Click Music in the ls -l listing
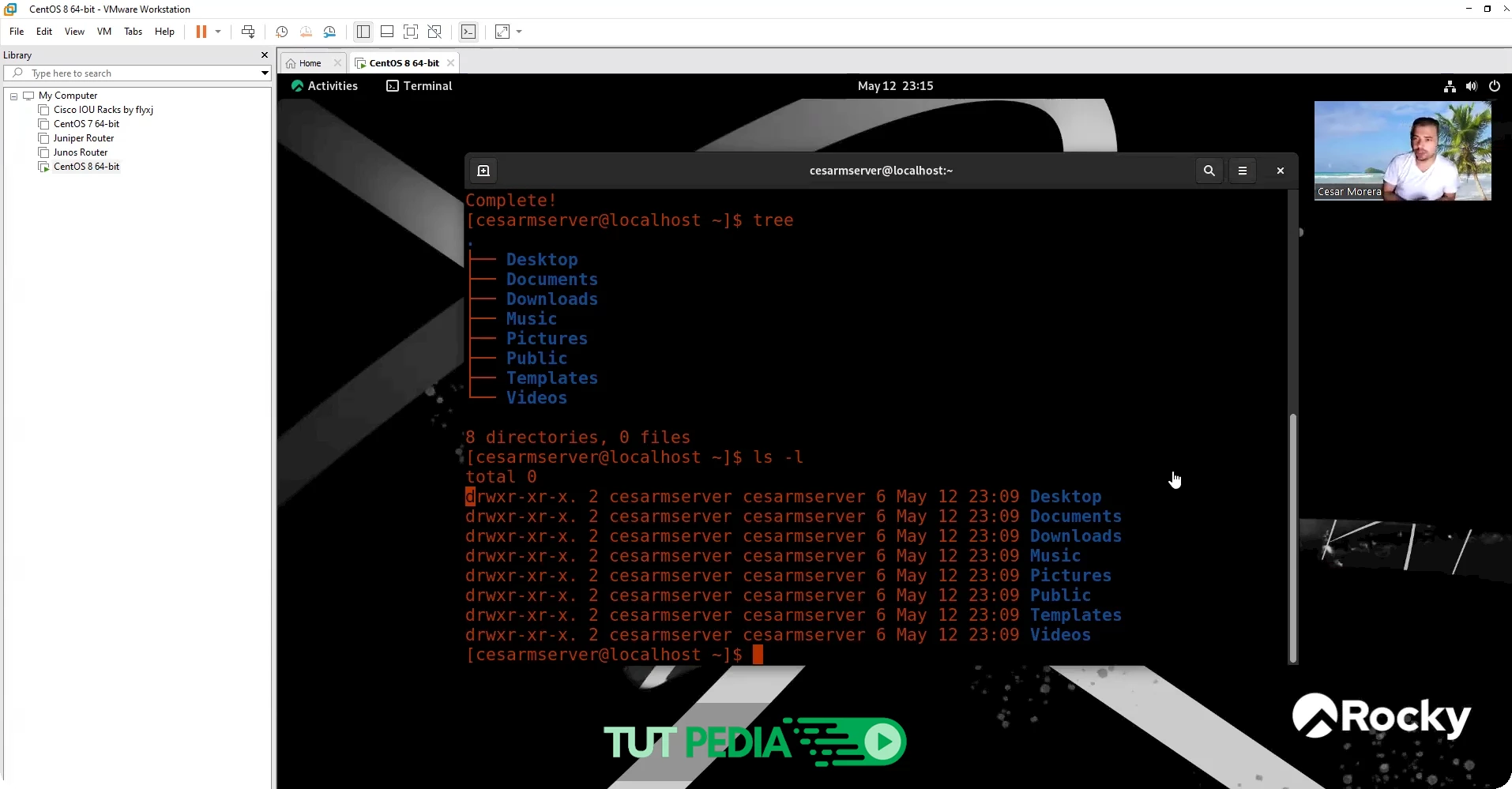The width and height of the screenshot is (1512, 789). coord(1055,556)
